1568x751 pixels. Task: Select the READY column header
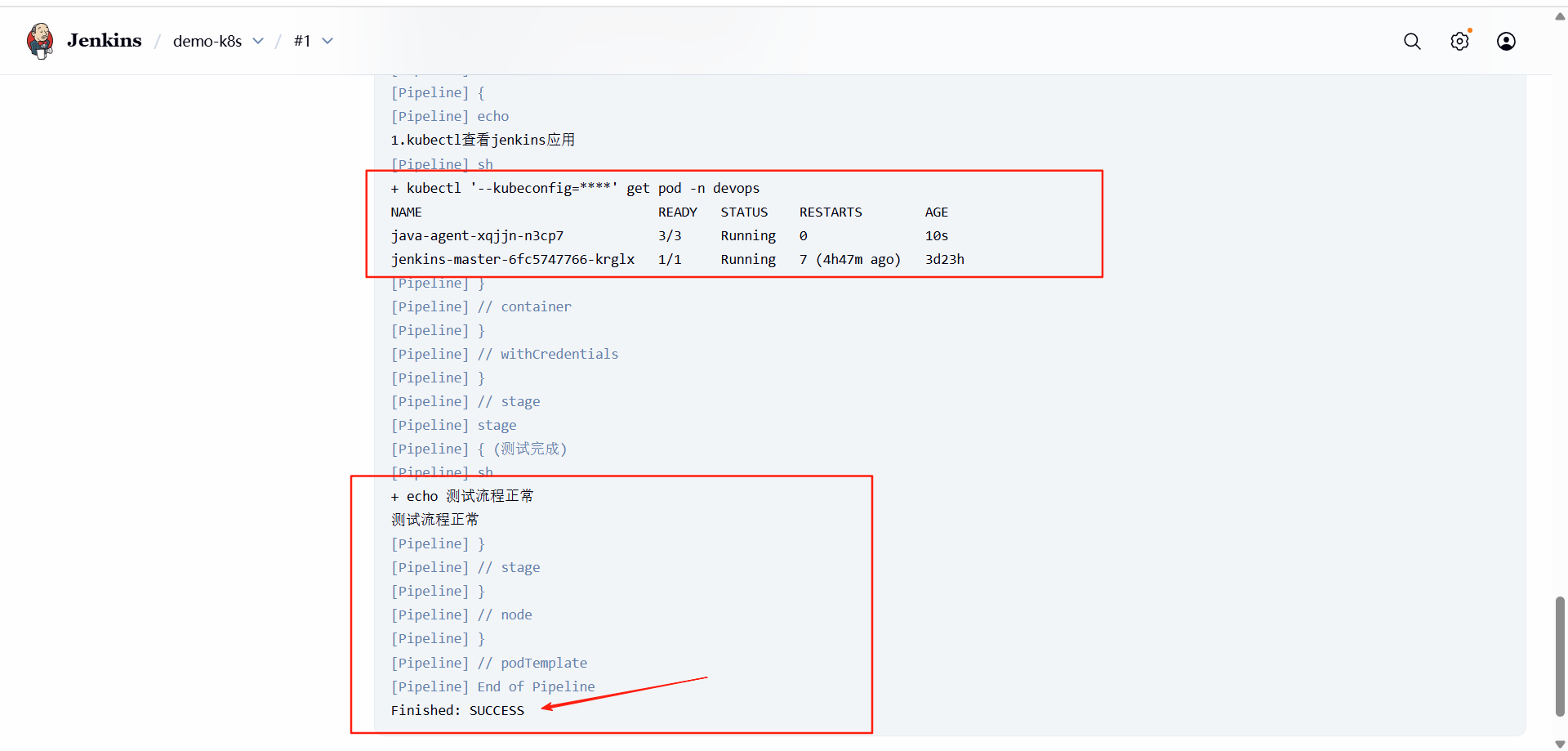[x=678, y=212]
